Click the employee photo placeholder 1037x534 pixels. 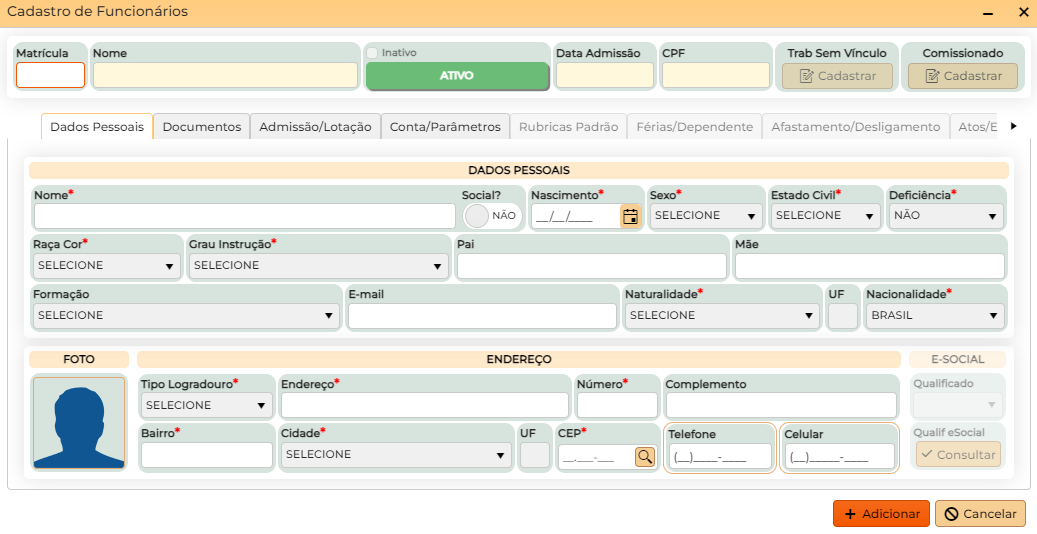click(79, 422)
